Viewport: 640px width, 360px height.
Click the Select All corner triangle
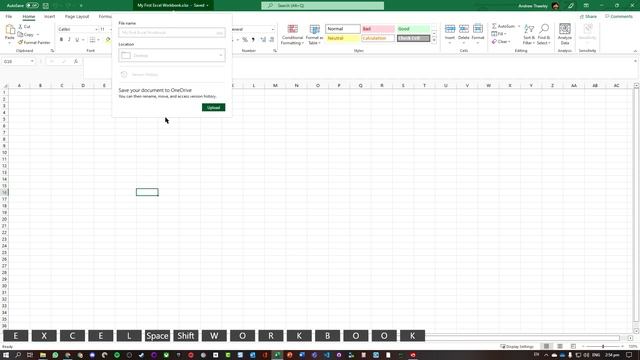coord(5,86)
